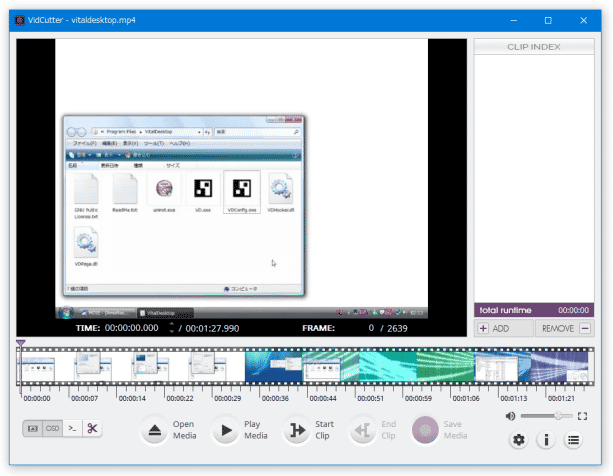Click the time stepper arrows

click(x=171, y=328)
